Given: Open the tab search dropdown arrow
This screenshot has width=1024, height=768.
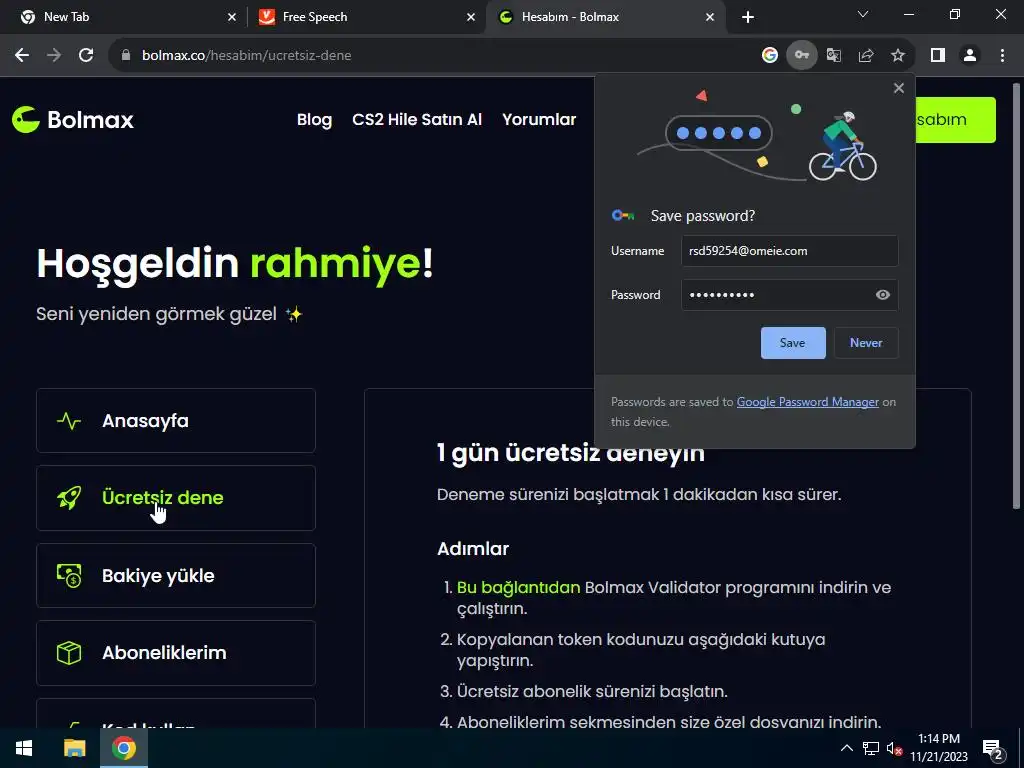Looking at the screenshot, I should coord(863,14).
